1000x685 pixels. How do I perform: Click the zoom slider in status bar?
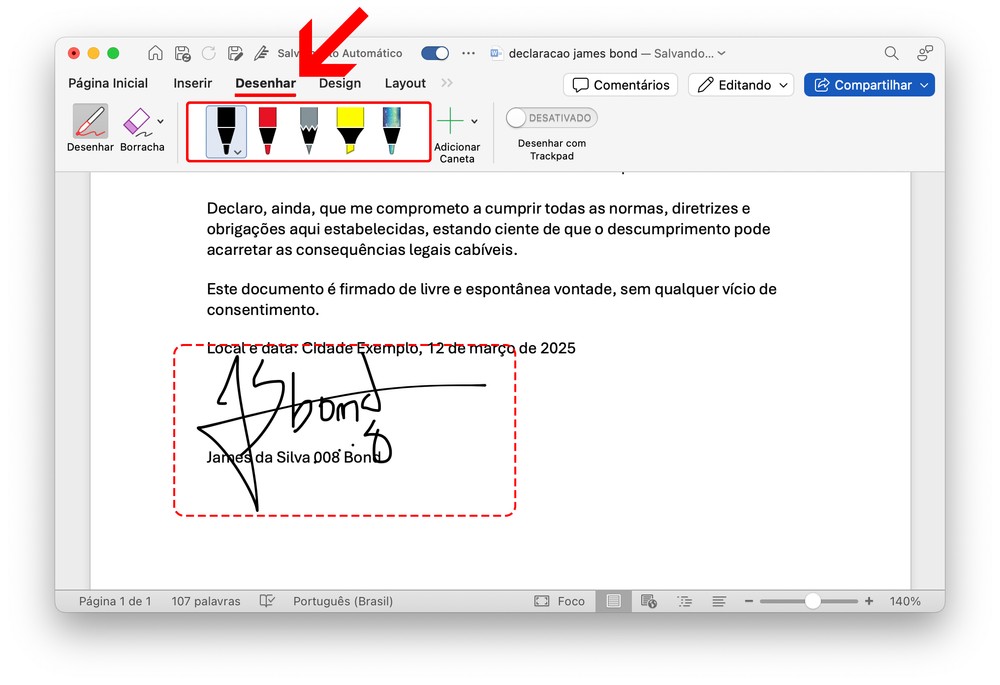pos(812,601)
